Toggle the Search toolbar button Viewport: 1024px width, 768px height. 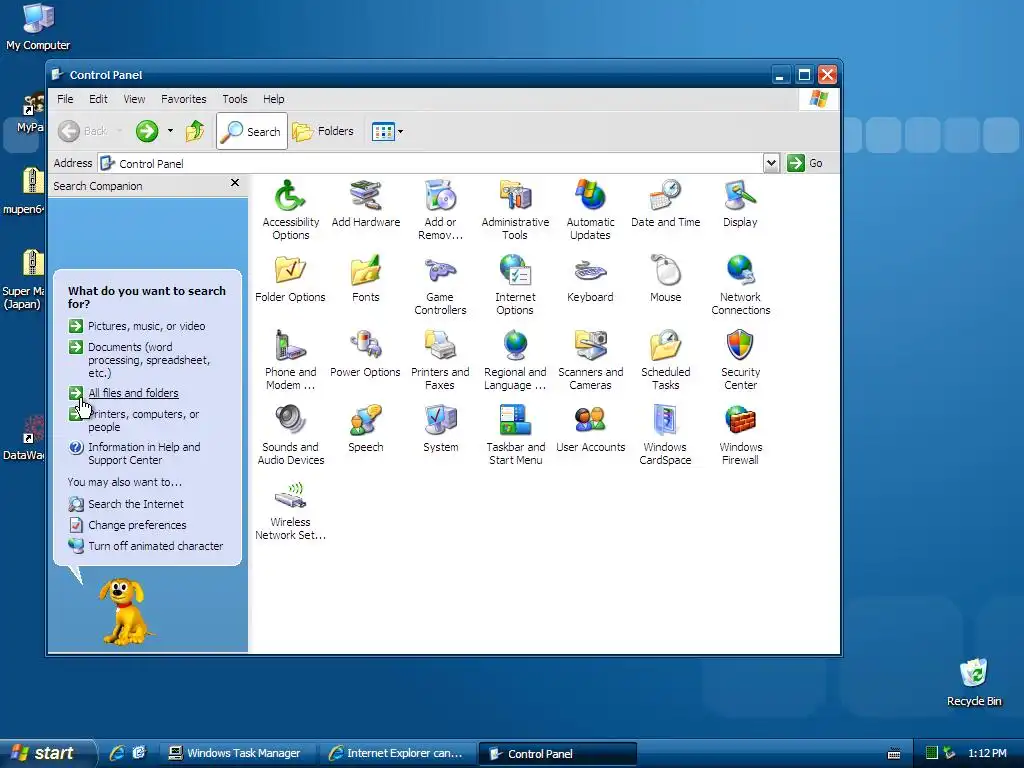pyautogui.click(x=251, y=131)
